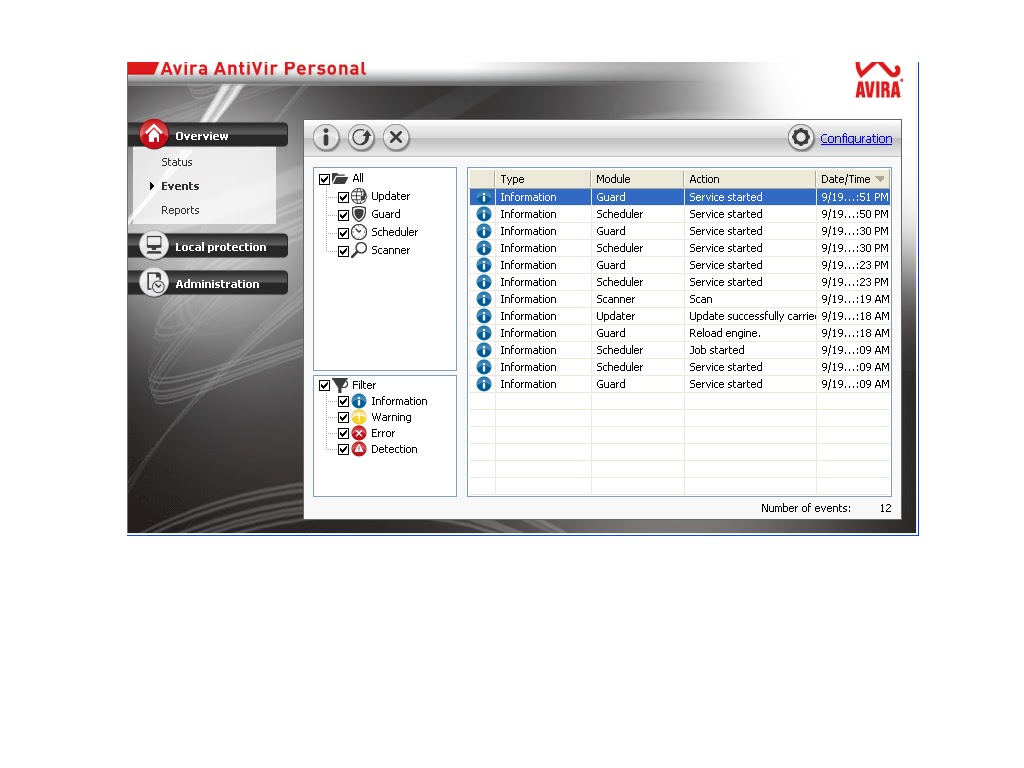The image size is (1024, 768).
Task: Toggle the Information filter checkbox
Action: click(344, 402)
